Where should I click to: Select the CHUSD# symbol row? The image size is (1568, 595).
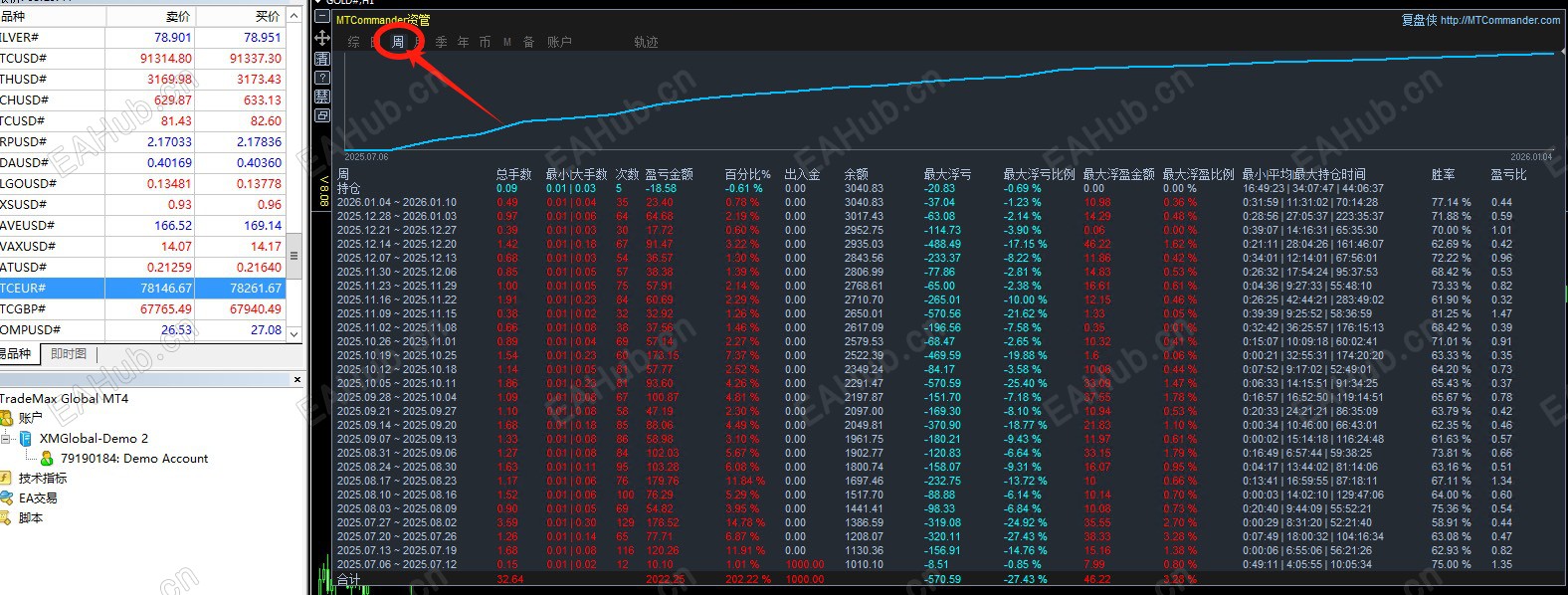click(x=142, y=100)
